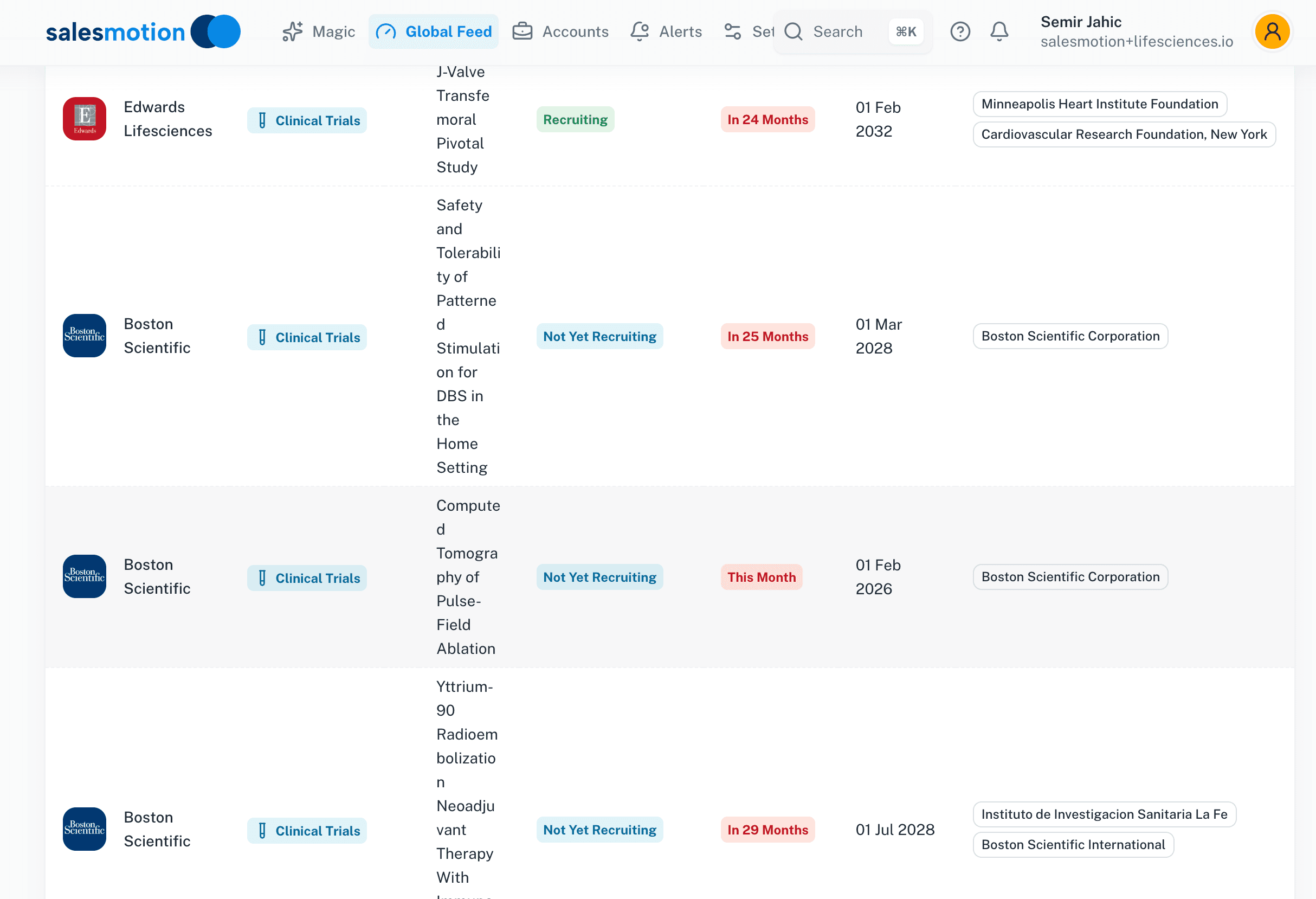Open the Magic tab label

[333, 32]
